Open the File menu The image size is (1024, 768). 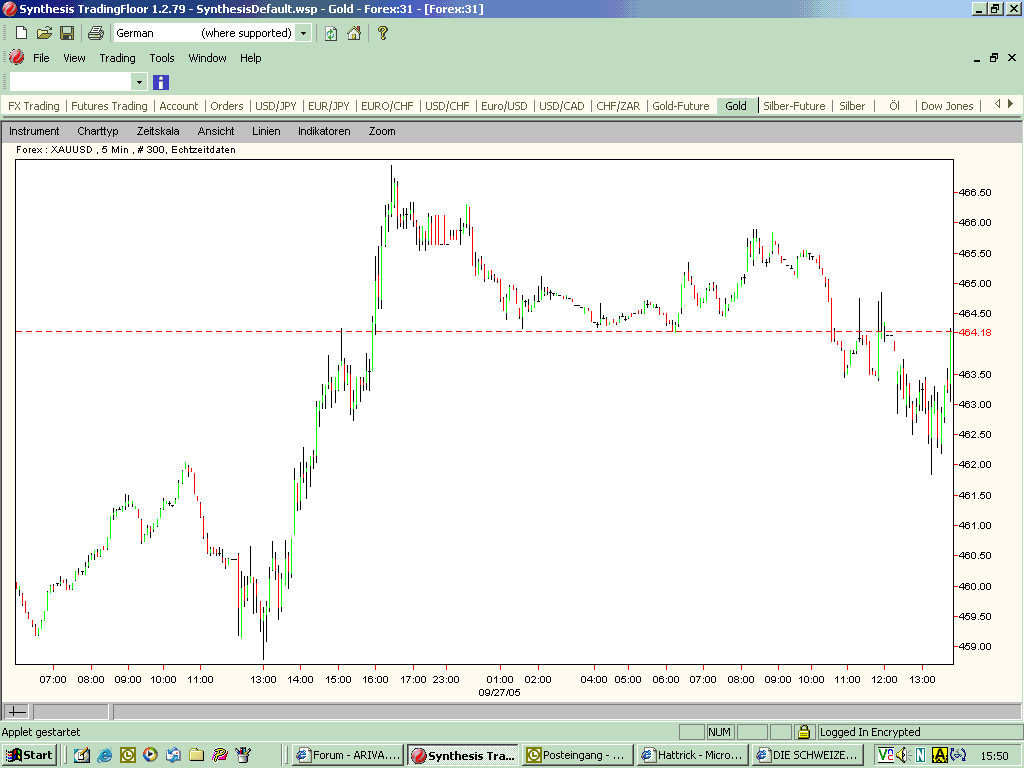tap(41, 58)
